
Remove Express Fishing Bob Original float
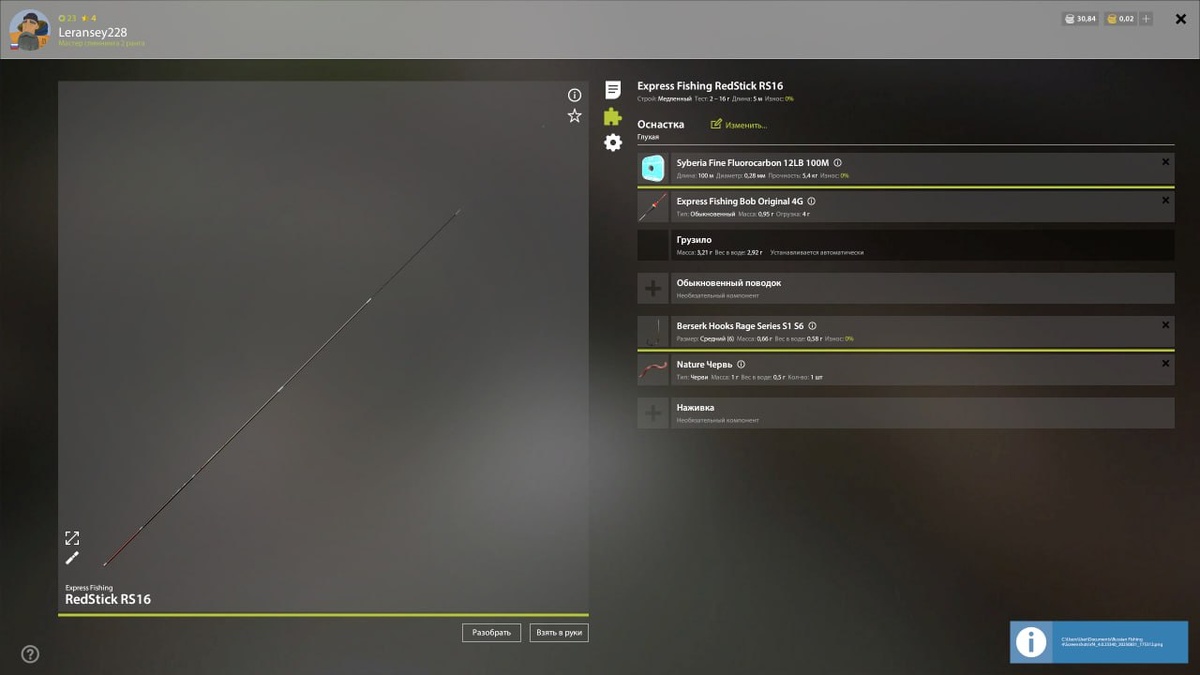(x=1166, y=201)
